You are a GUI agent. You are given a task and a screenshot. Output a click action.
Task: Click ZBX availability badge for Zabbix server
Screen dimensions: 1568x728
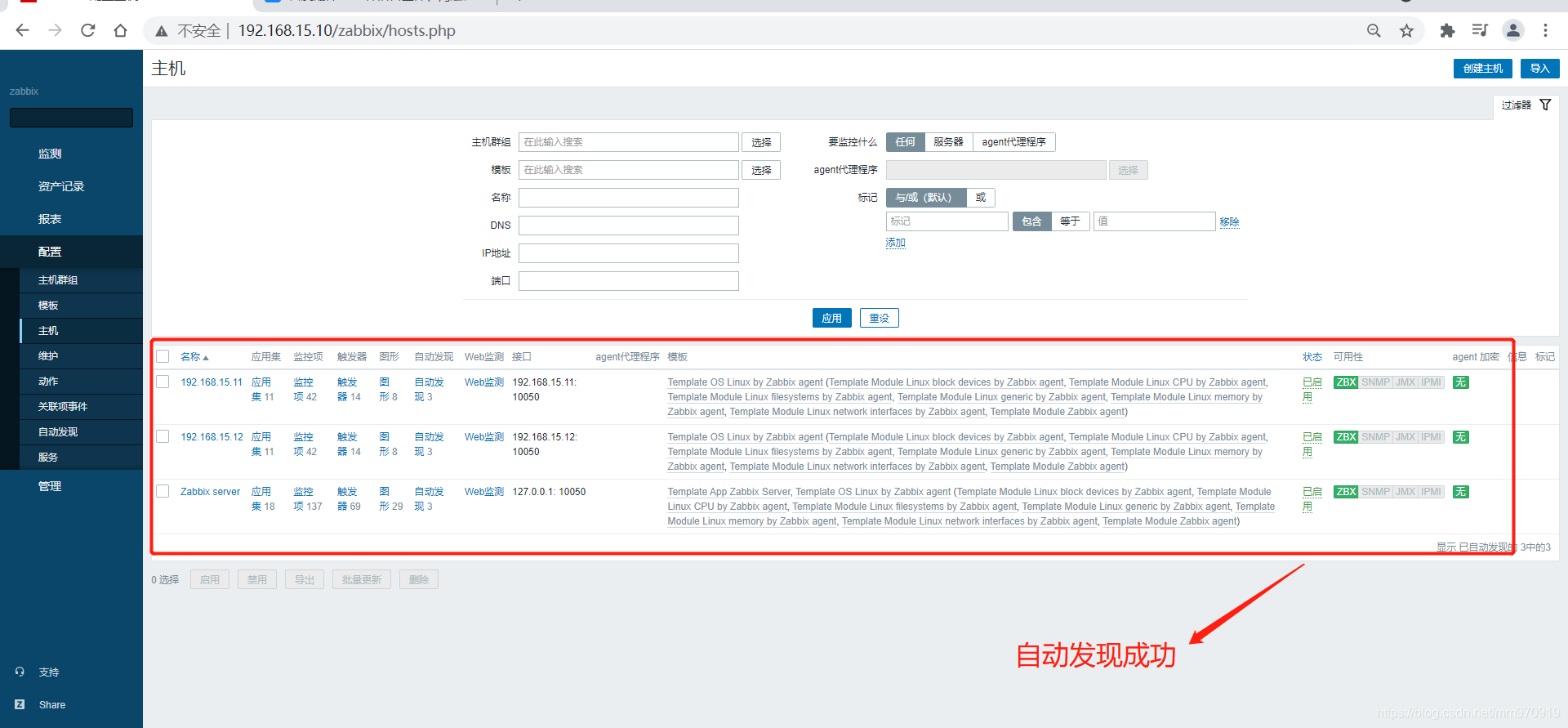tap(1346, 492)
